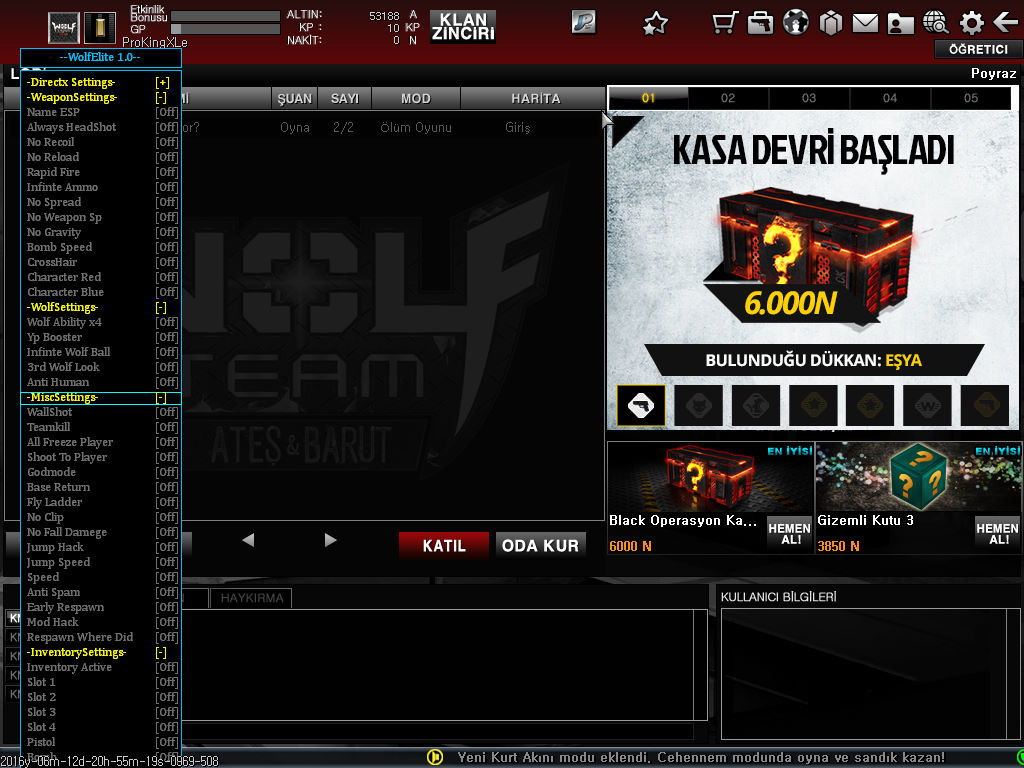Toggle Anti Spam Off value

click(167, 592)
